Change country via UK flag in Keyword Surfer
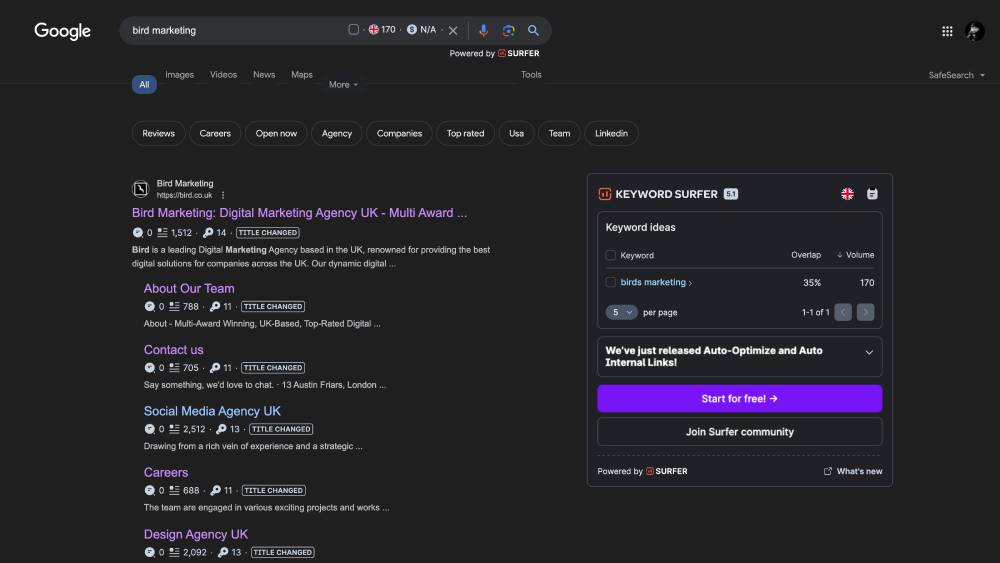1000x563 pixels. click(x=847, y=194)
